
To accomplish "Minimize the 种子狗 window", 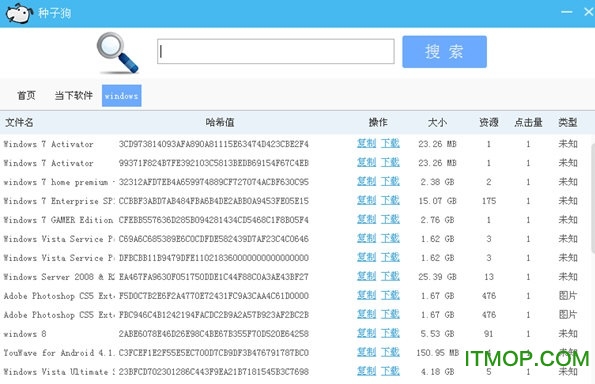I will [567, 12].
